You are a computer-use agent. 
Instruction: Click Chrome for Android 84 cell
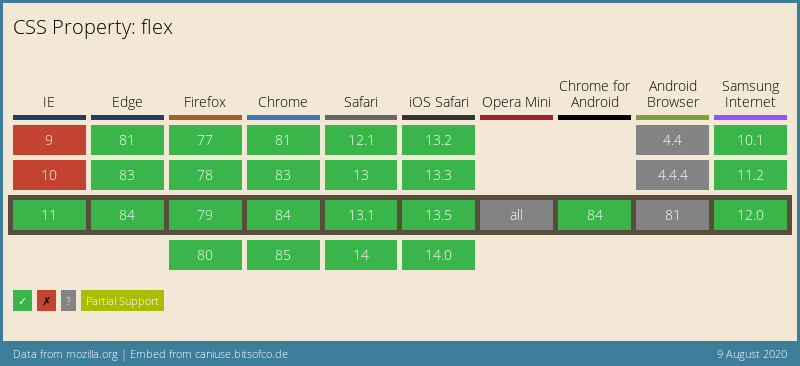pos(594,215)
